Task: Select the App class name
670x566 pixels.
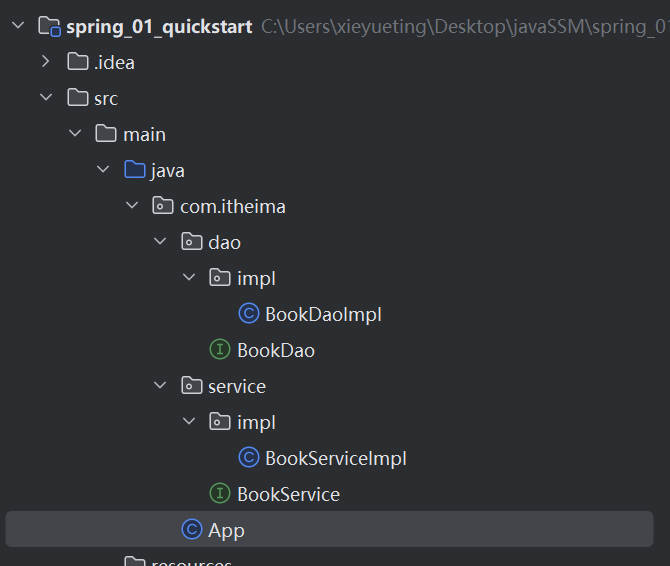Action: pyautogui.click(x=226, y=530)
